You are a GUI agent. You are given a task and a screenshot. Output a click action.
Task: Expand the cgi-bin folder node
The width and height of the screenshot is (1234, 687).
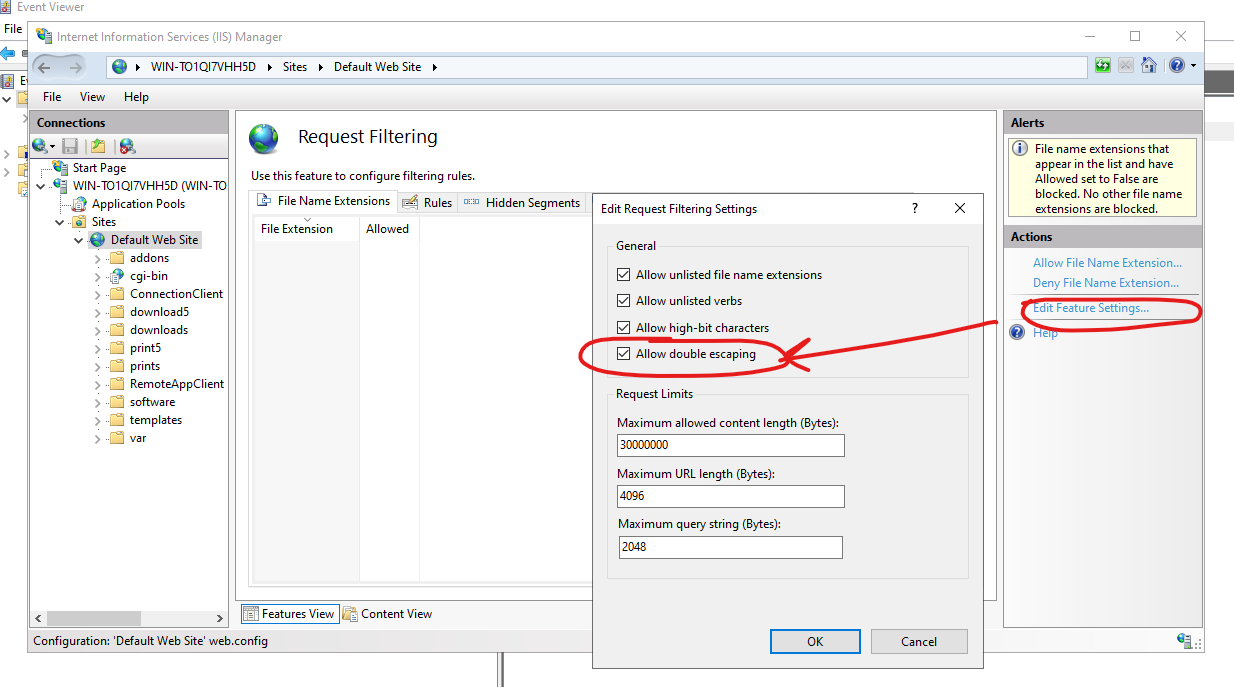98,276
